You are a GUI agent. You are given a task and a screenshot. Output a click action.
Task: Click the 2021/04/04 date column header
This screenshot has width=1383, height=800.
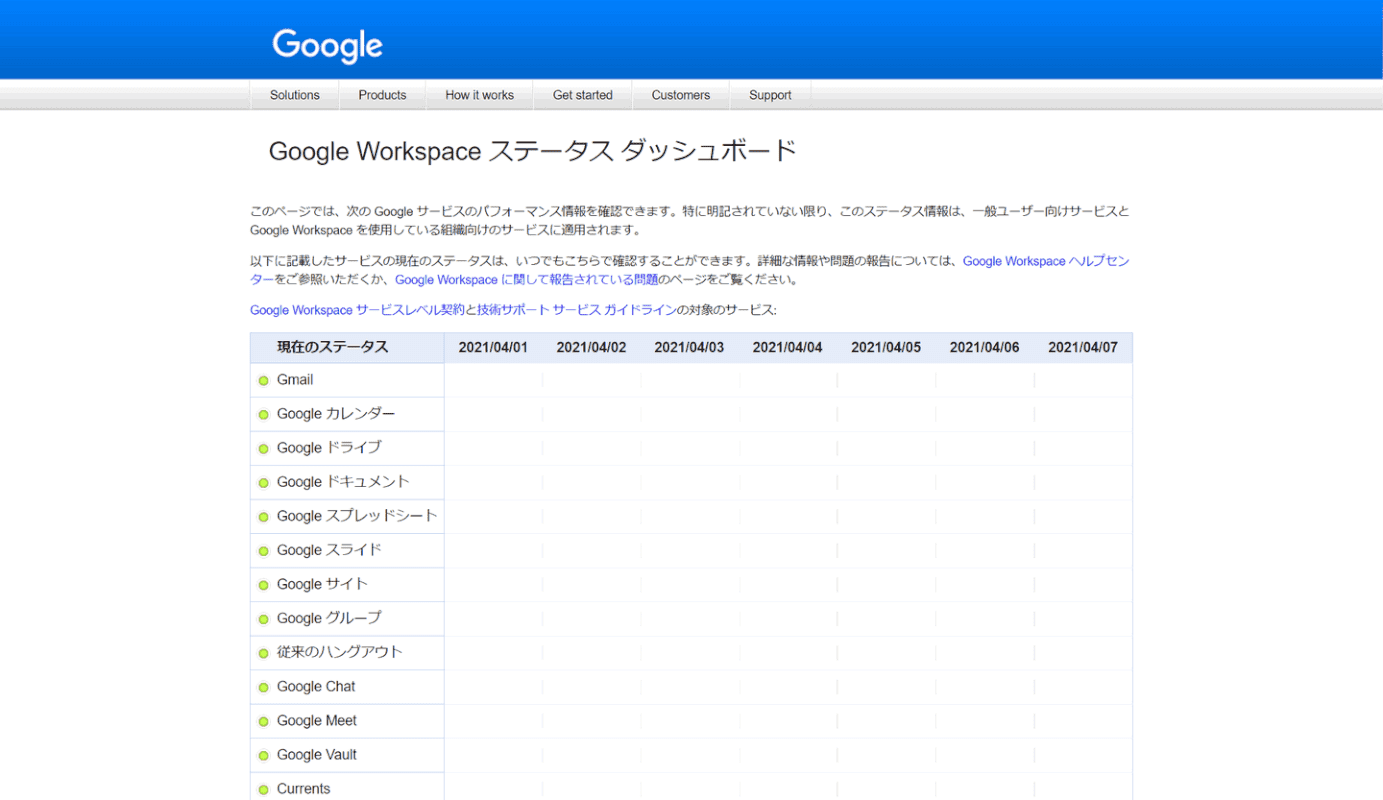click(x=787, y=347)
